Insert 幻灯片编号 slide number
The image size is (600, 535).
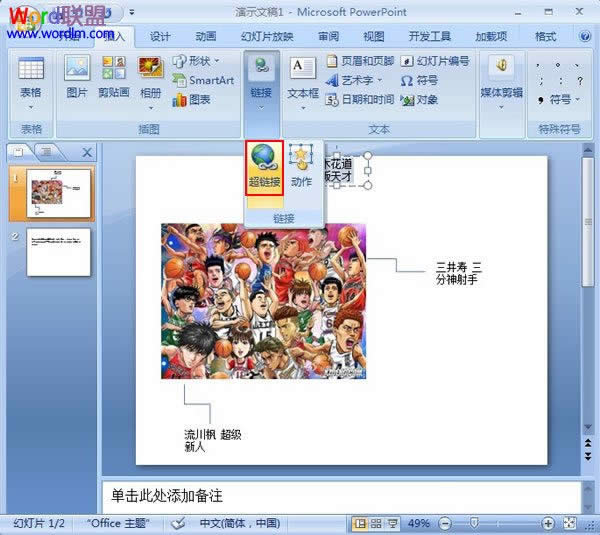pyautogui.click(x=435, y=61)
